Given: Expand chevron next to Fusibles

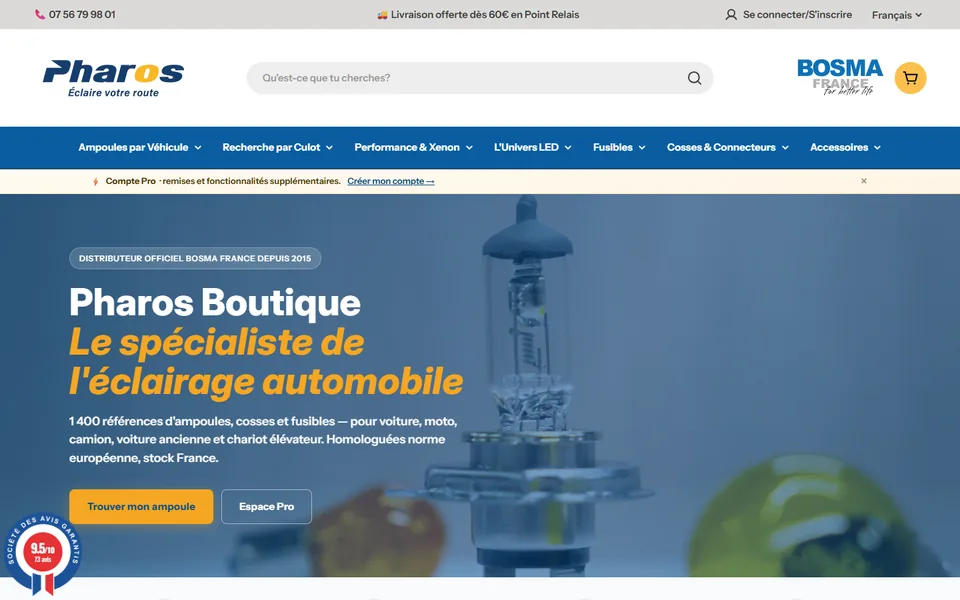Looking at the screenshot, I should 642,148.
